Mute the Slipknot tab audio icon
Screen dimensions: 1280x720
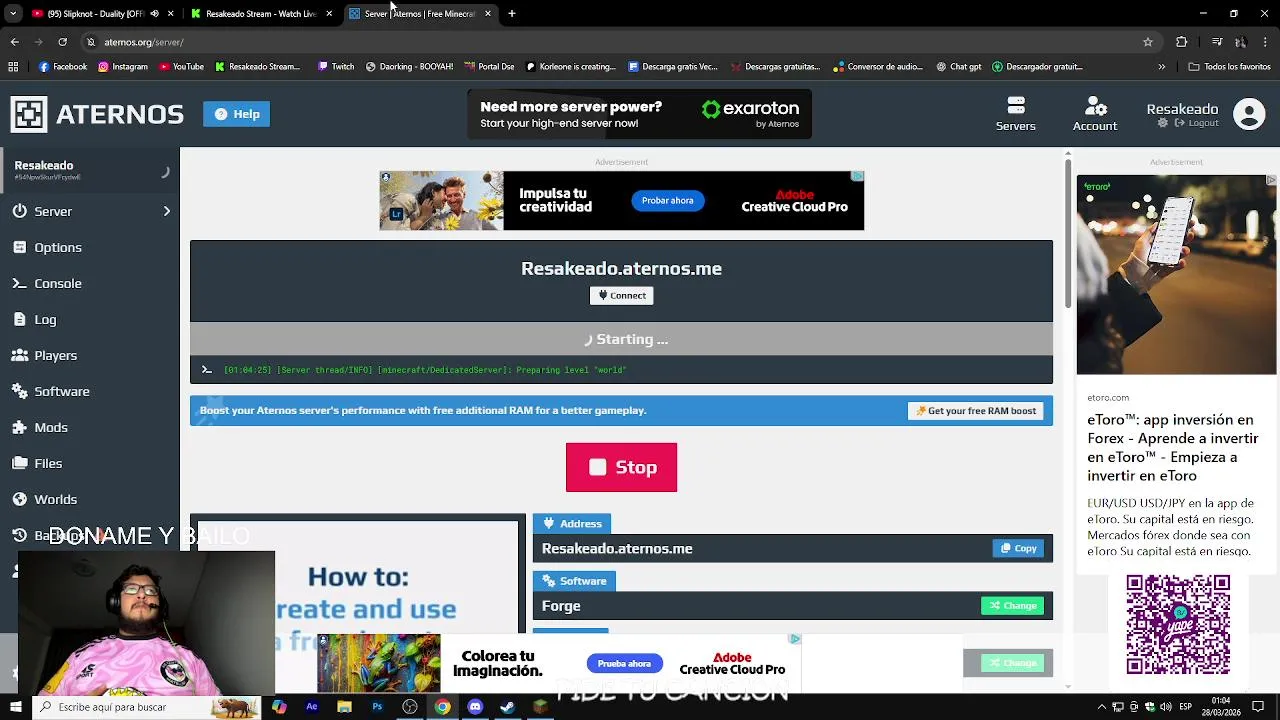coord(154,14)
